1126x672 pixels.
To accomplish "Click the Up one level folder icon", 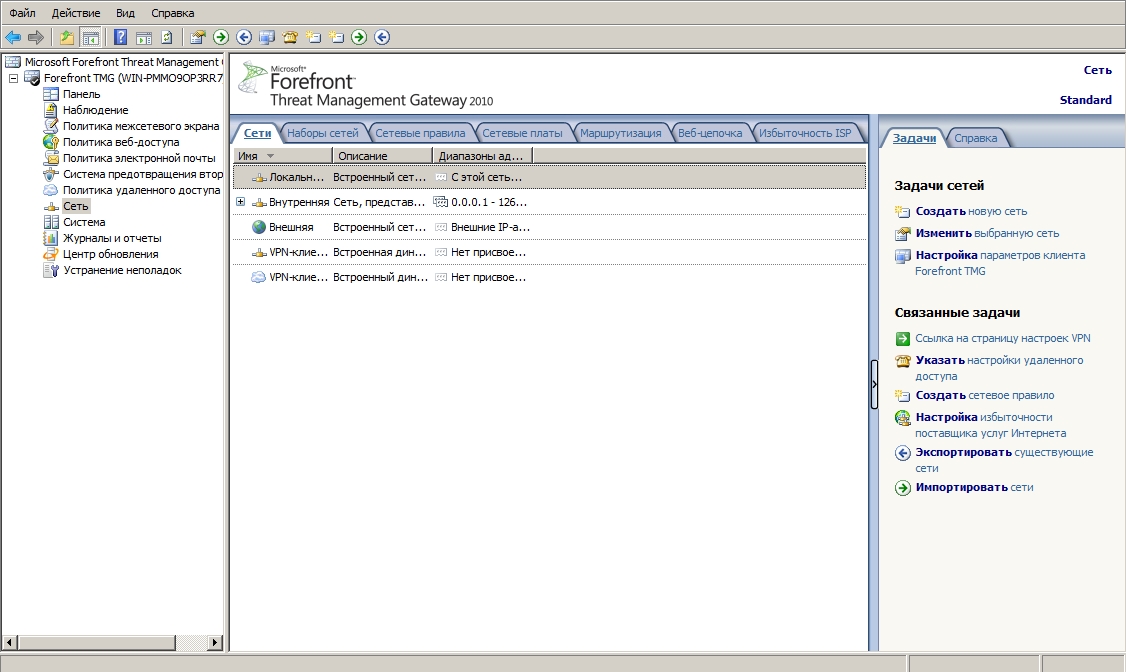I will pyautogui.click(x=67, y=37).
